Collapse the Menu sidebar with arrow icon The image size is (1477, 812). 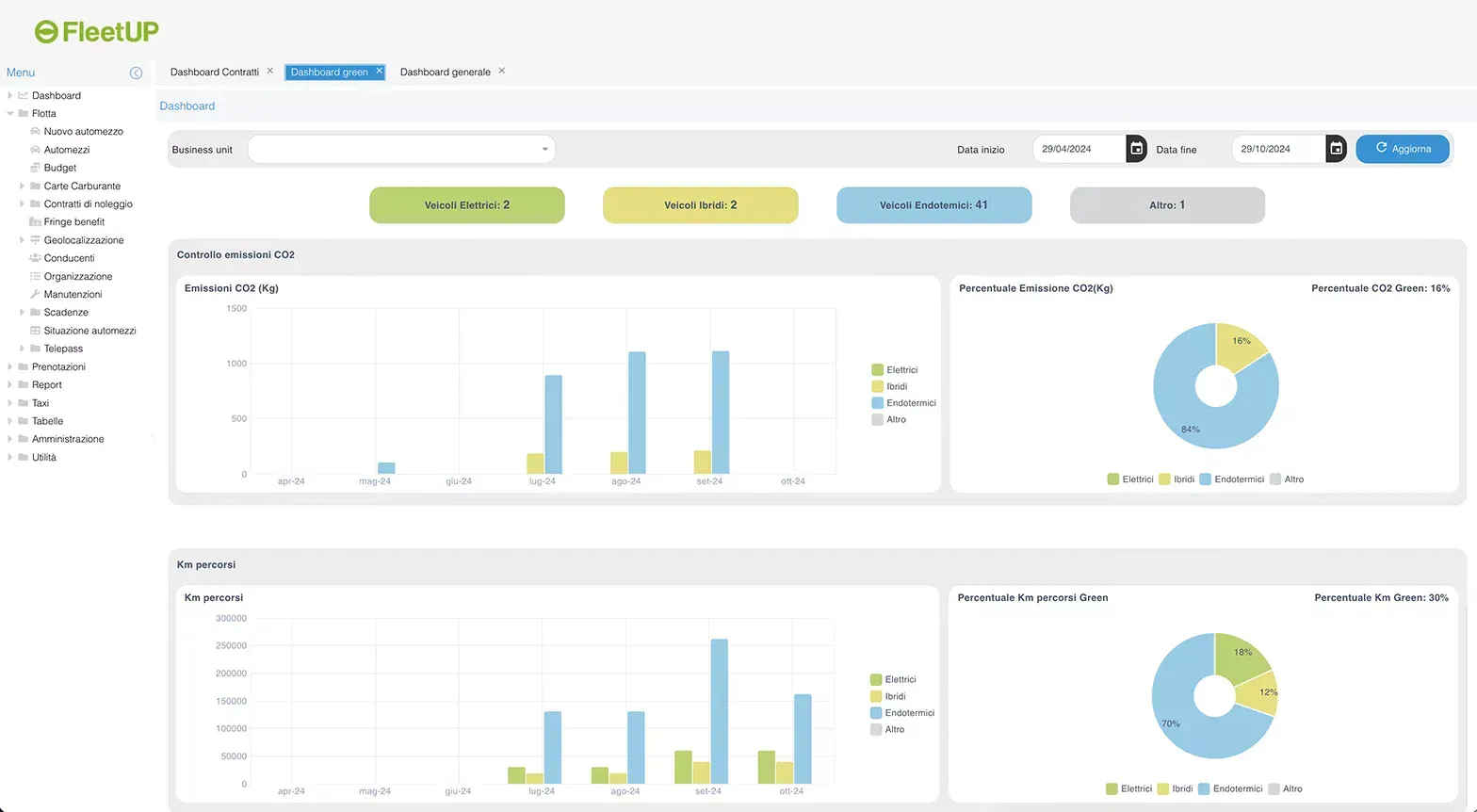136,73
